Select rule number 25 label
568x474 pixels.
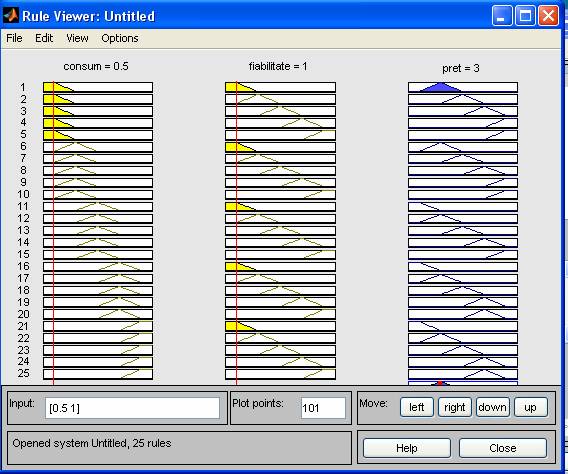pyautogui.click(x=24, y=373)
